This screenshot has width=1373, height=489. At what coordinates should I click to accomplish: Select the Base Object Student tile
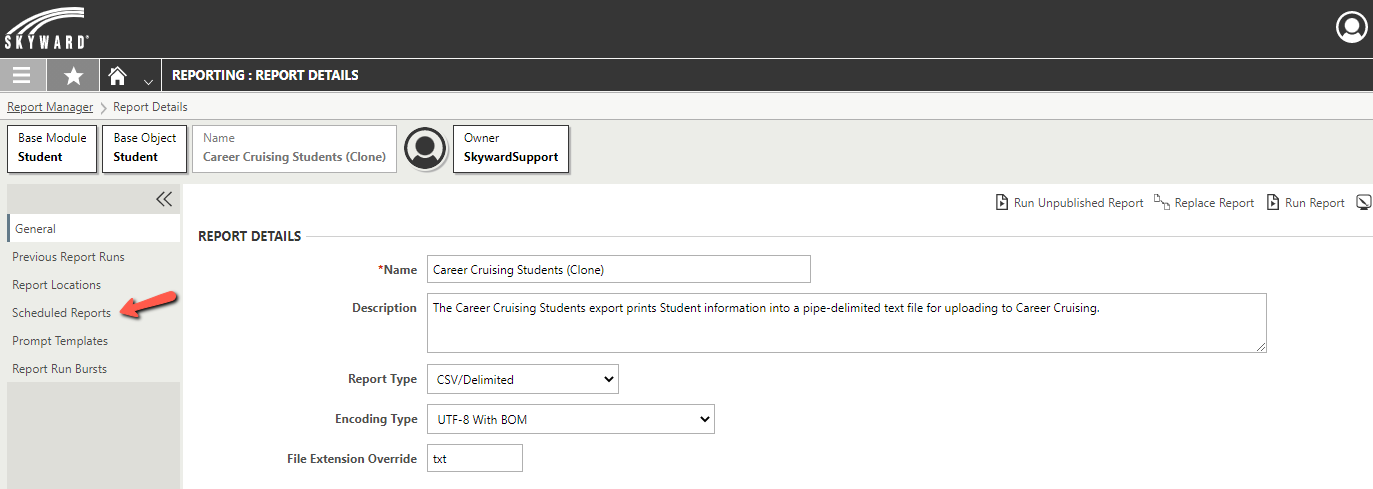(144, 148)
